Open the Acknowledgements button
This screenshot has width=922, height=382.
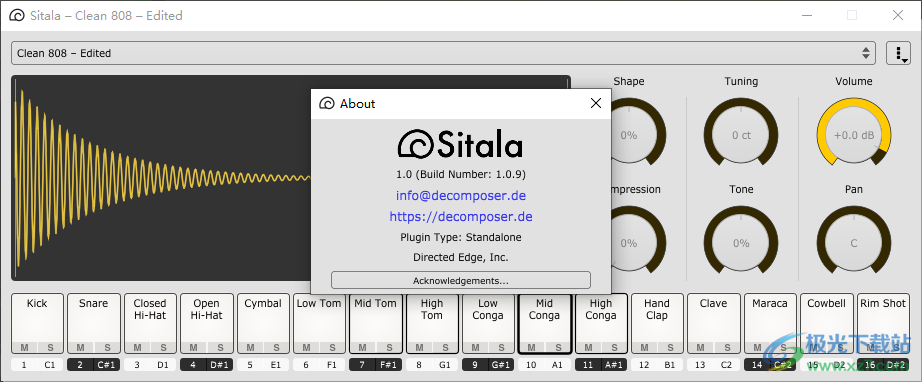tap(460, 280)
